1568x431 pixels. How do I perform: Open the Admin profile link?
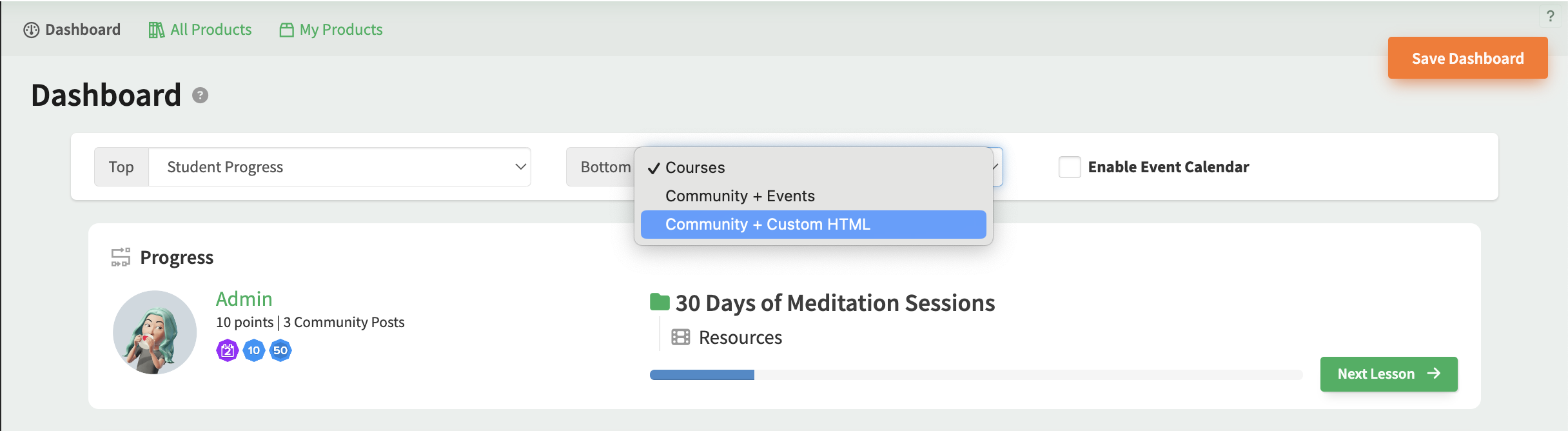244,299
